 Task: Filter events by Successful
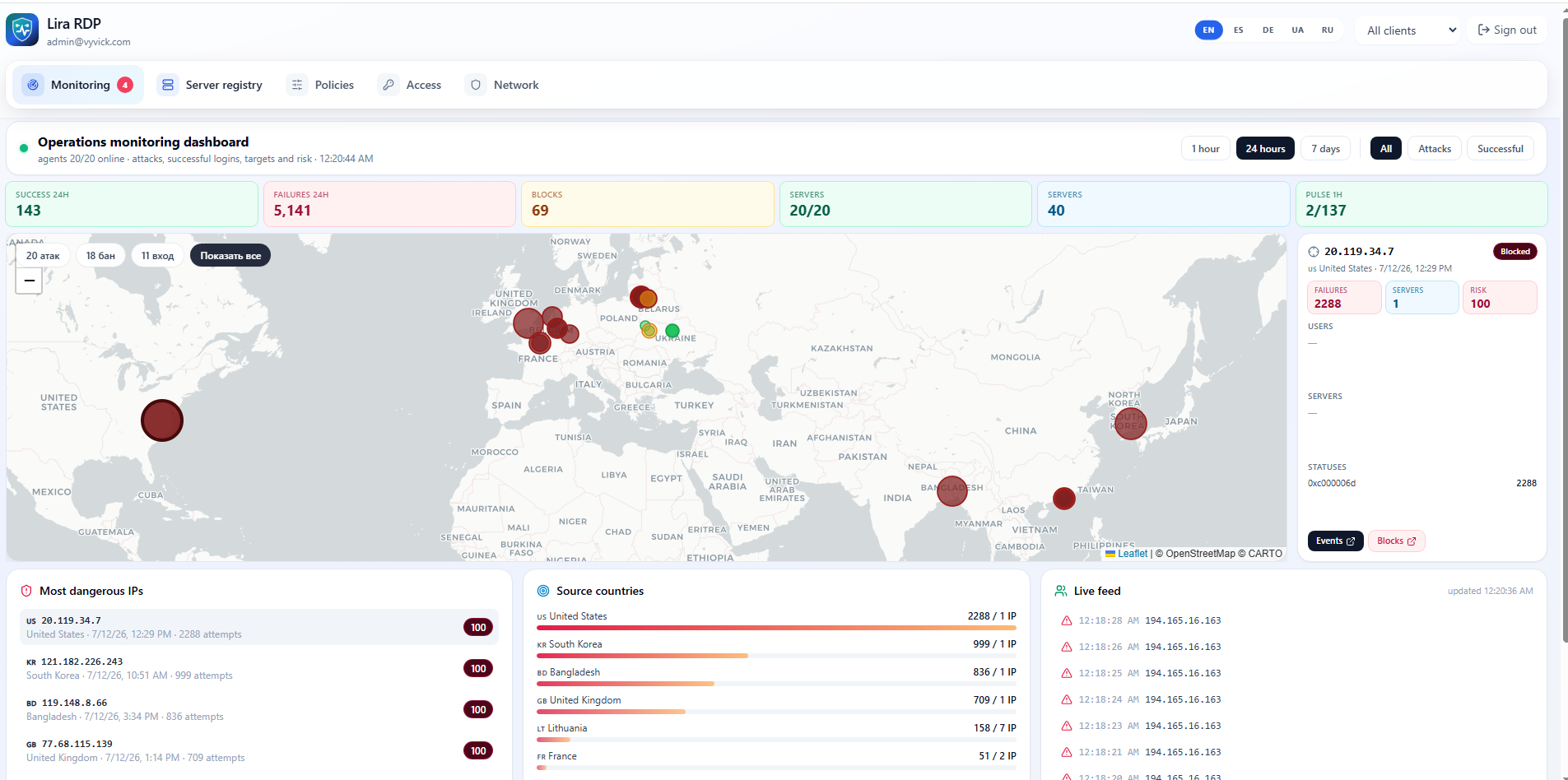pyautogui.click(x=1500, y=148)
